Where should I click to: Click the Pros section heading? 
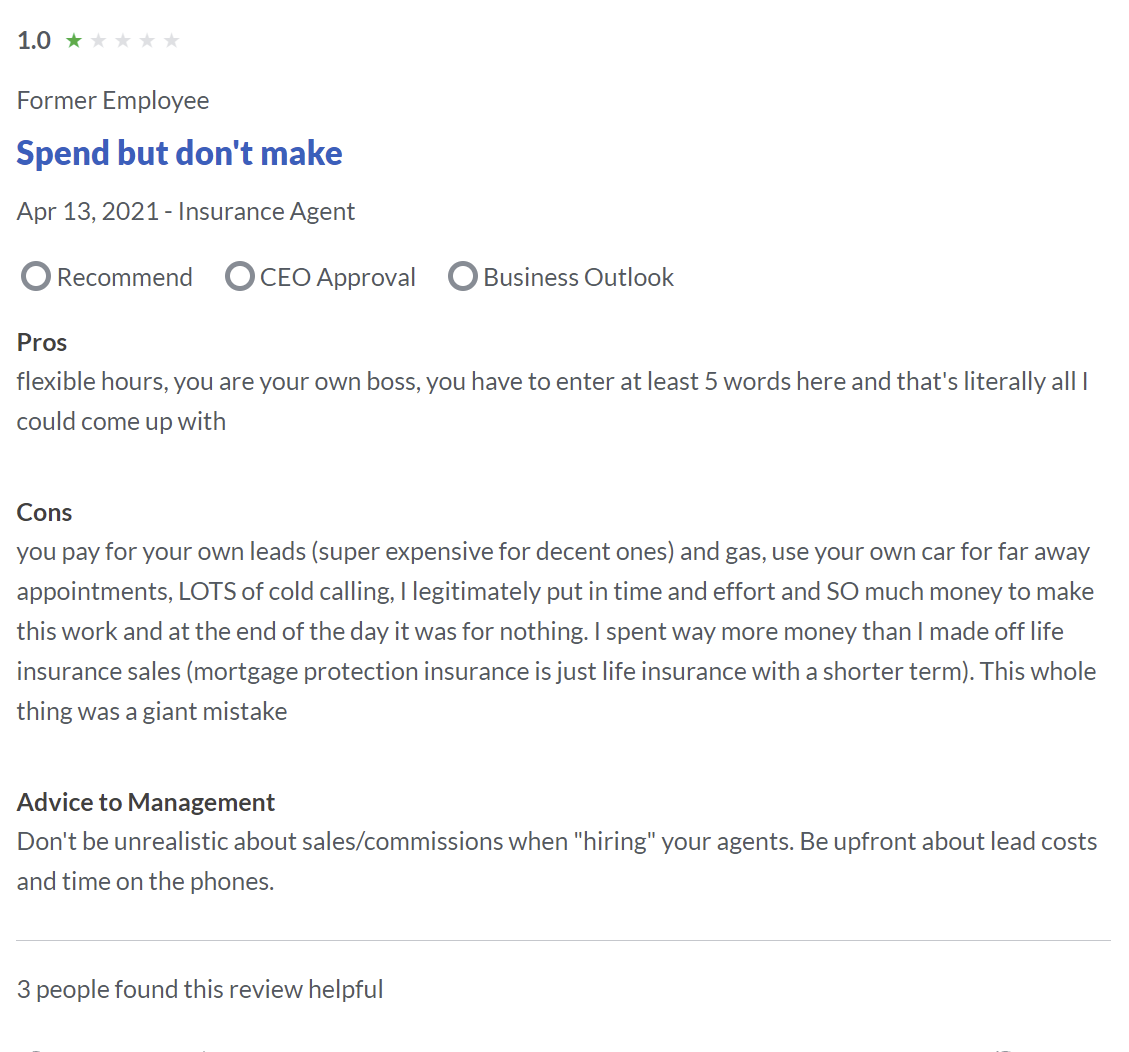pyautogui.click(x=42, y=343)
